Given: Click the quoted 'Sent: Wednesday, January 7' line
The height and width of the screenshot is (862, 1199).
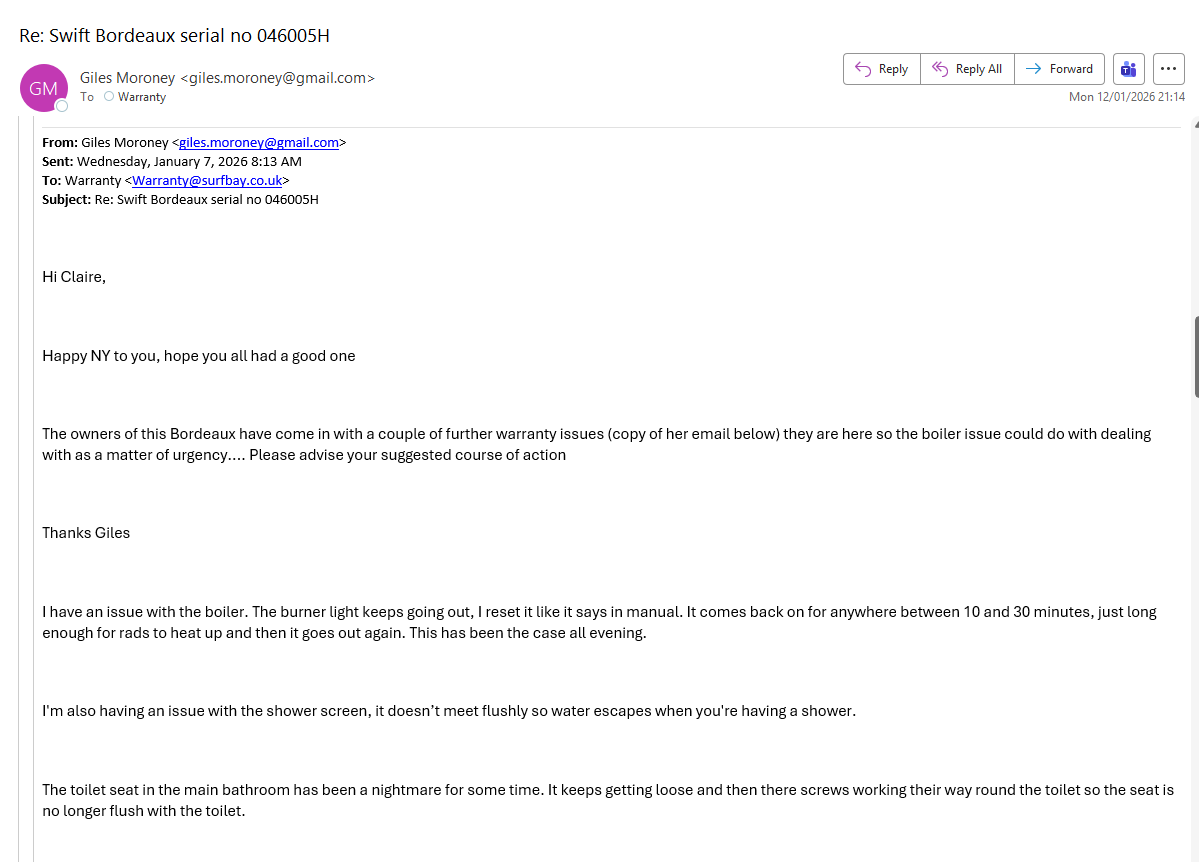Looking at the screenshot, I should 172,161.
